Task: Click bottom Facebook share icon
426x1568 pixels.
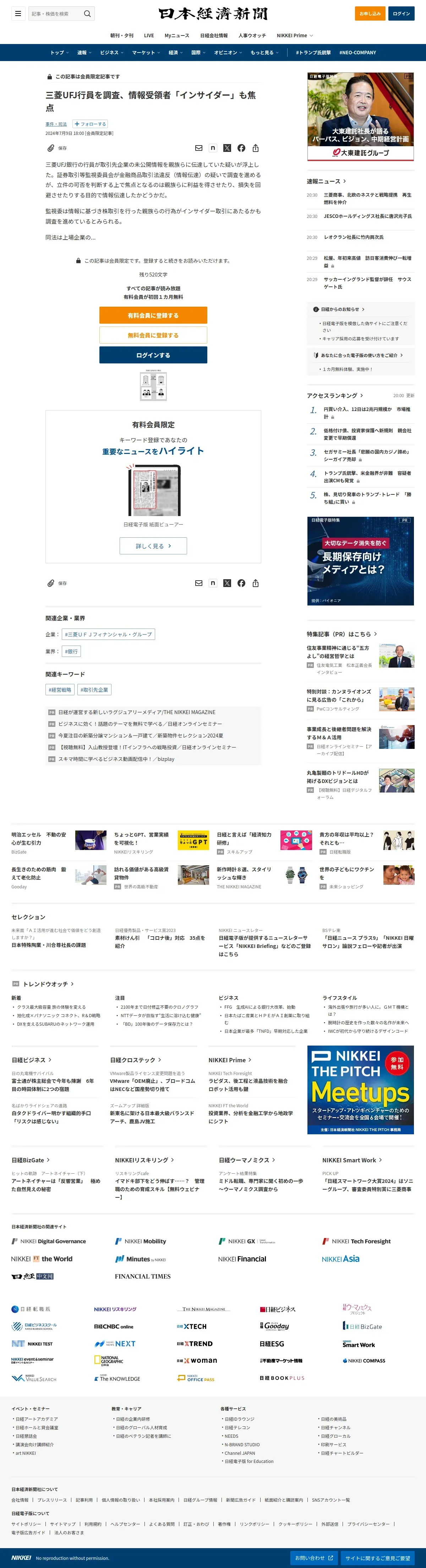Action: pyautogui.click(x=241, y=583)
